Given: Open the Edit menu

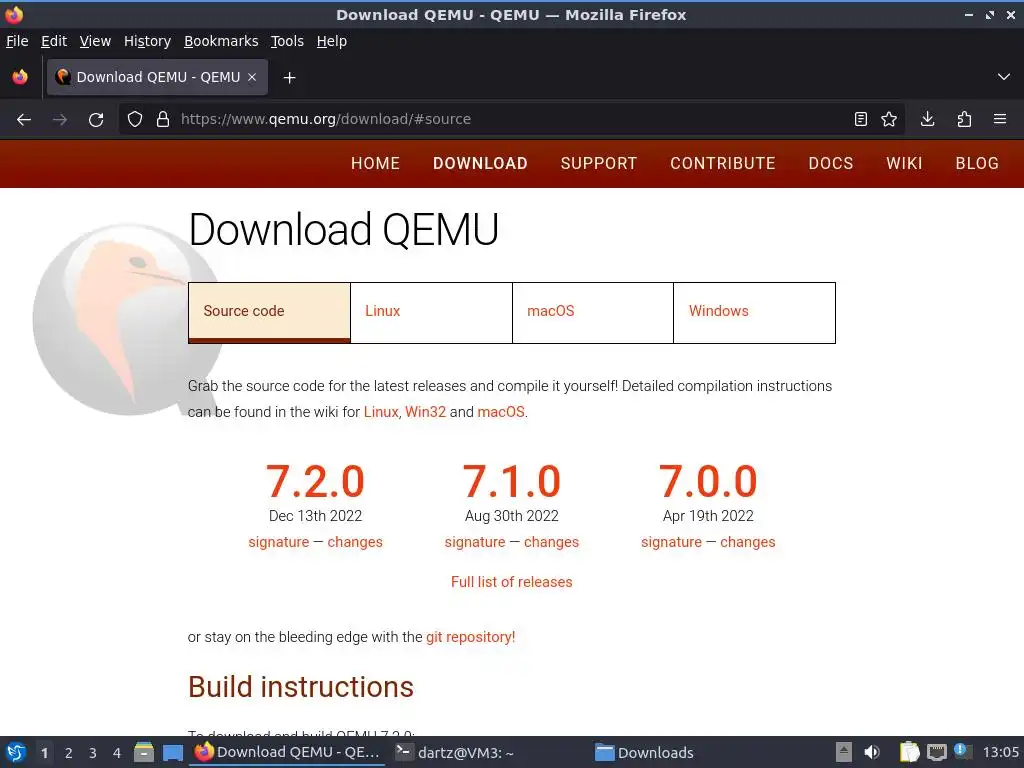Looking at the screenshot, I should point(54,41).
